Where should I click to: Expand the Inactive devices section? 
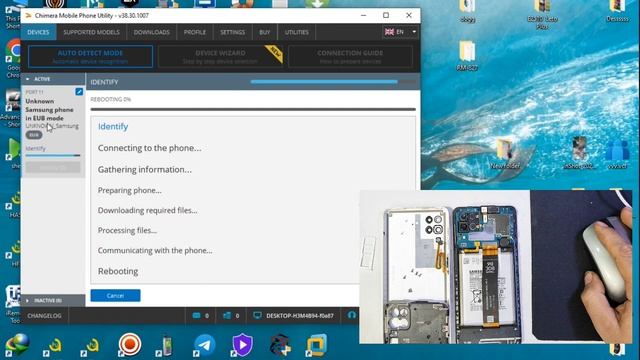coord(53,300)
